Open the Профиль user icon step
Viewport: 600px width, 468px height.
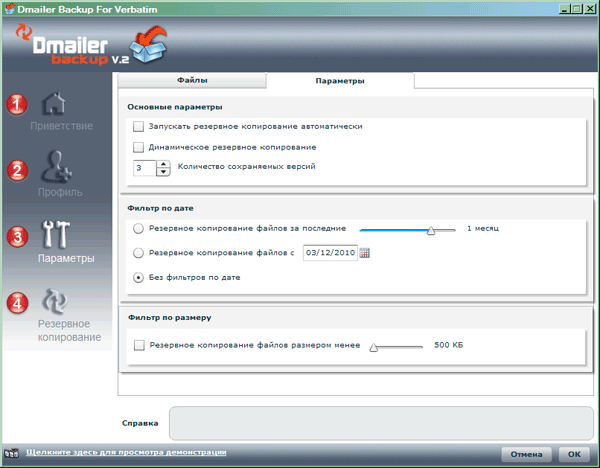pos(56,166)
